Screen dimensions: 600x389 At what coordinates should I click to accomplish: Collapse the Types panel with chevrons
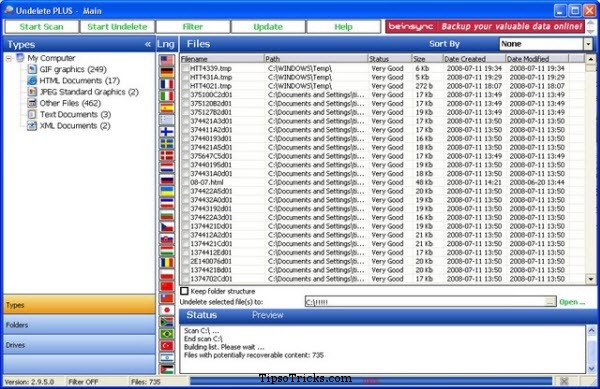[x=148, y=44]
